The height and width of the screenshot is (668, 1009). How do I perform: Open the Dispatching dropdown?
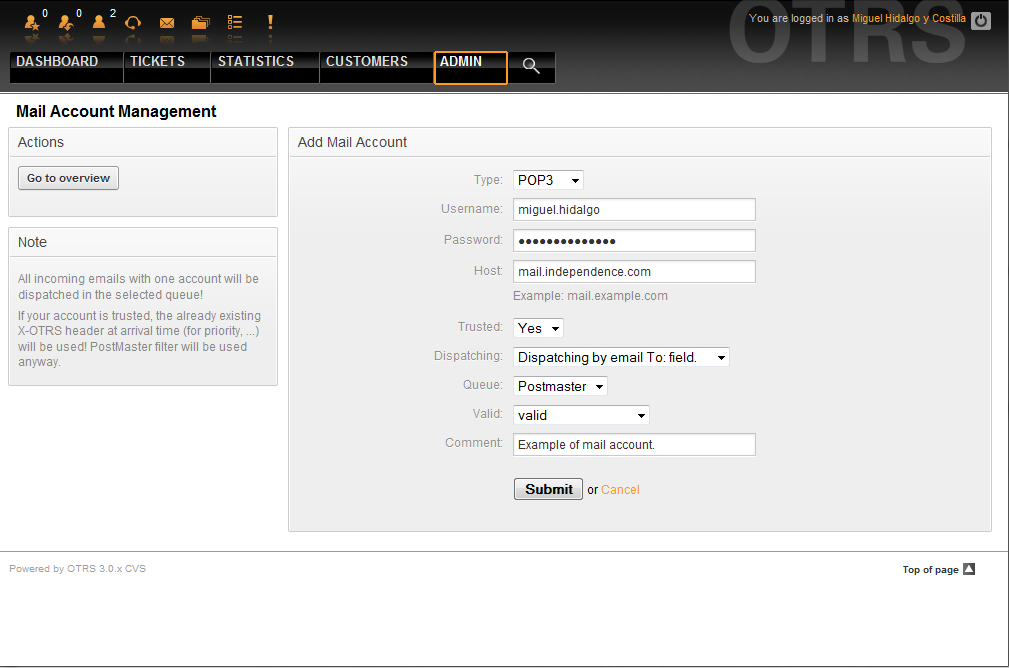click(621, 357)
